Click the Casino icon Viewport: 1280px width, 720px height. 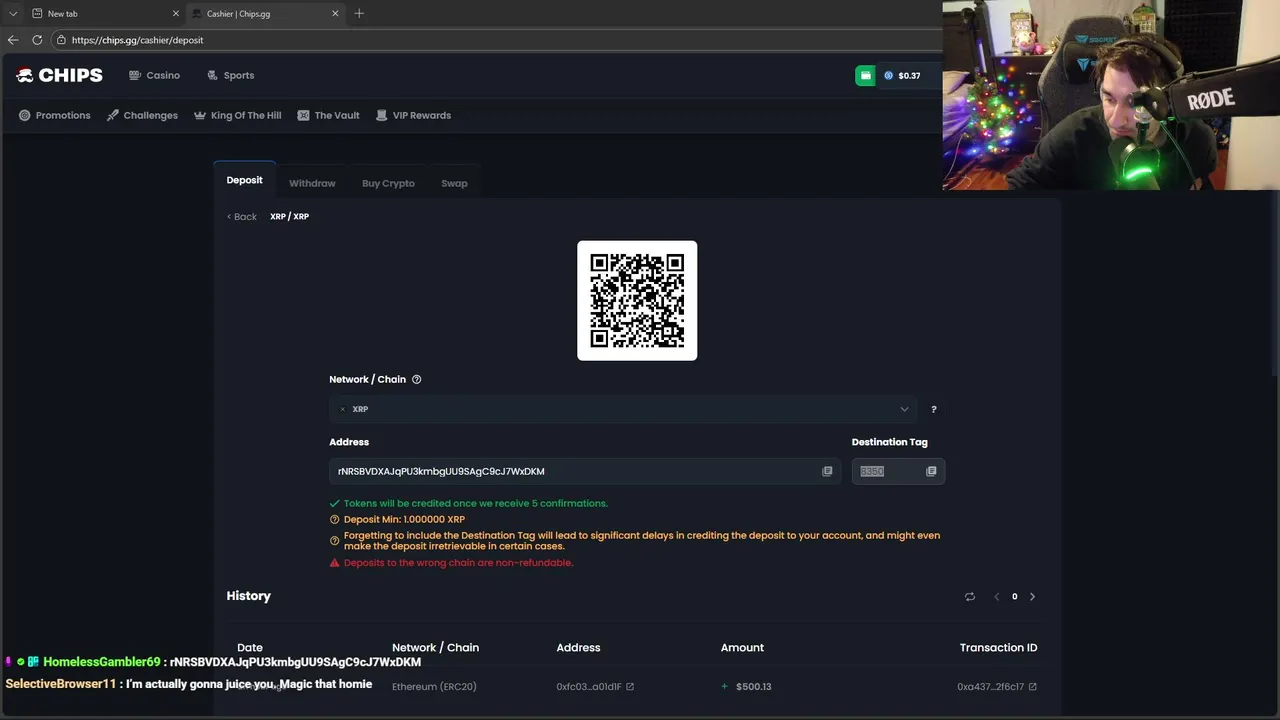pyautogui.click(x=135, y=75)
